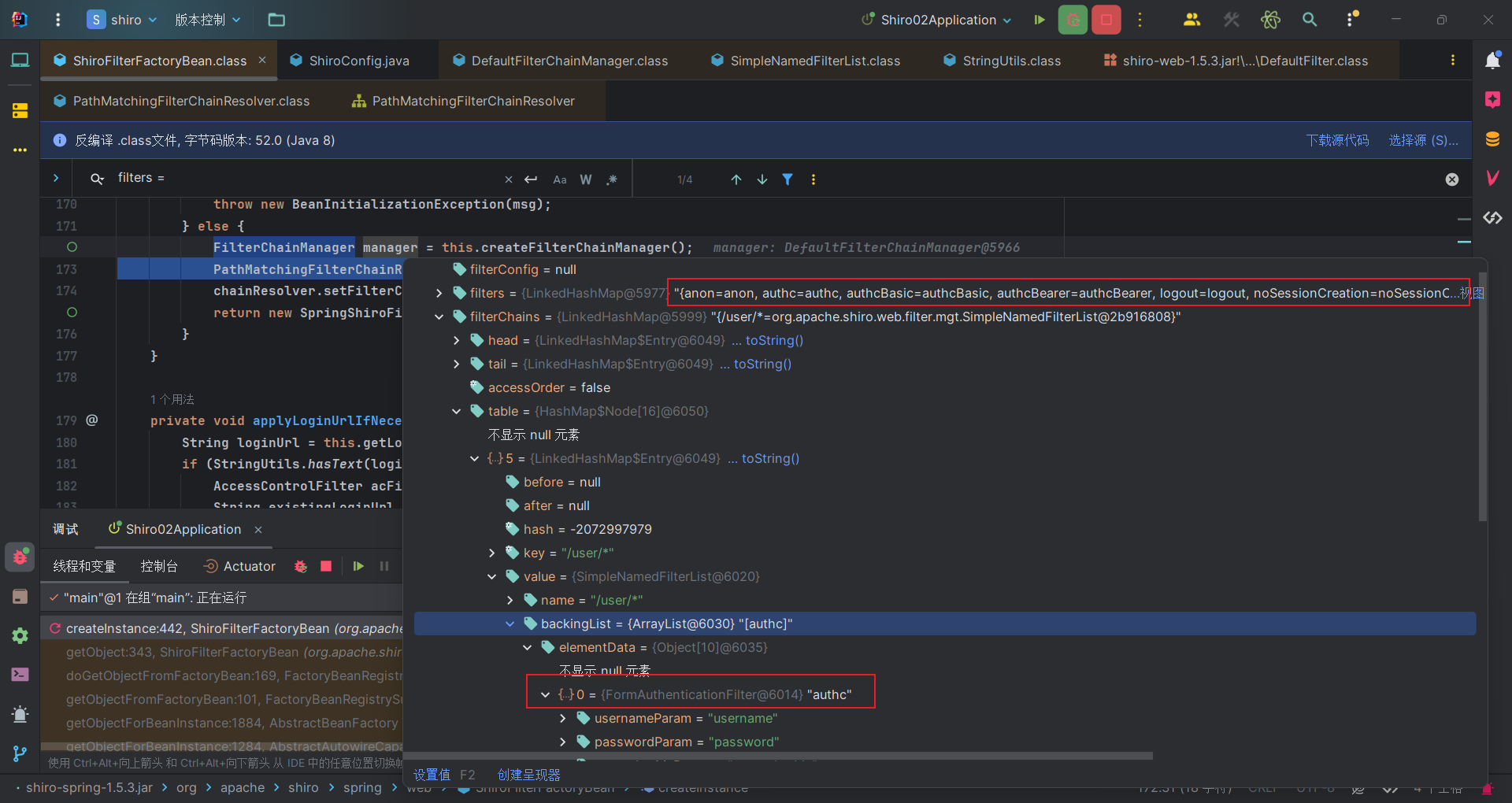Go to next search occurrence arrow
Screen dimensions: 1512x803
pos(762,179)
